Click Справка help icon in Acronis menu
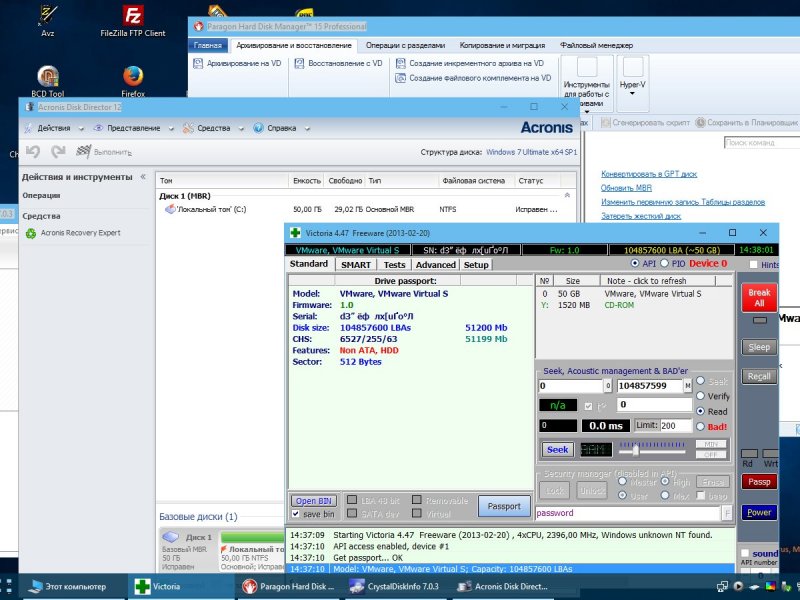Viewport: 800px width, 600px height. (259, 128)
